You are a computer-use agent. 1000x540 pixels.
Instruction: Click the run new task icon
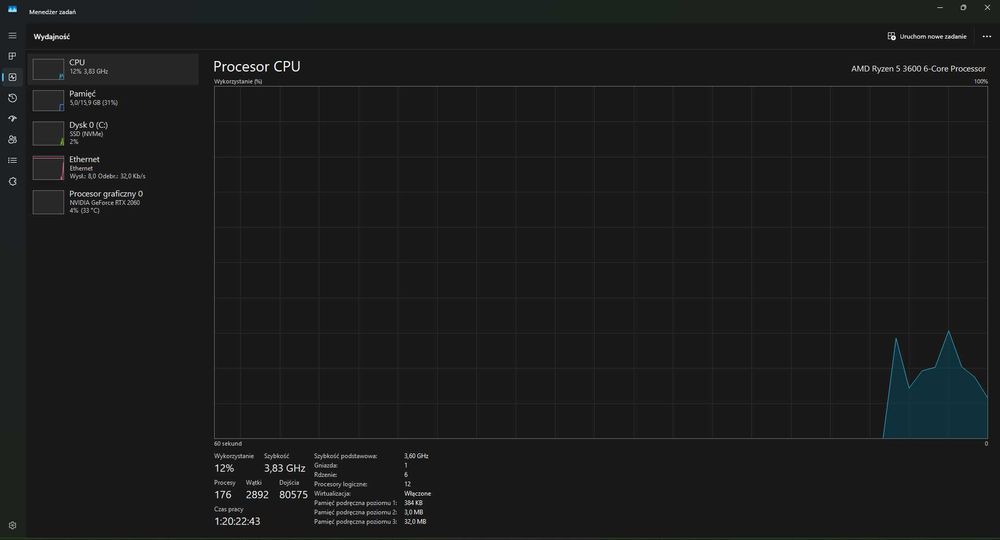pyautogui.click(x=892, y=36)
